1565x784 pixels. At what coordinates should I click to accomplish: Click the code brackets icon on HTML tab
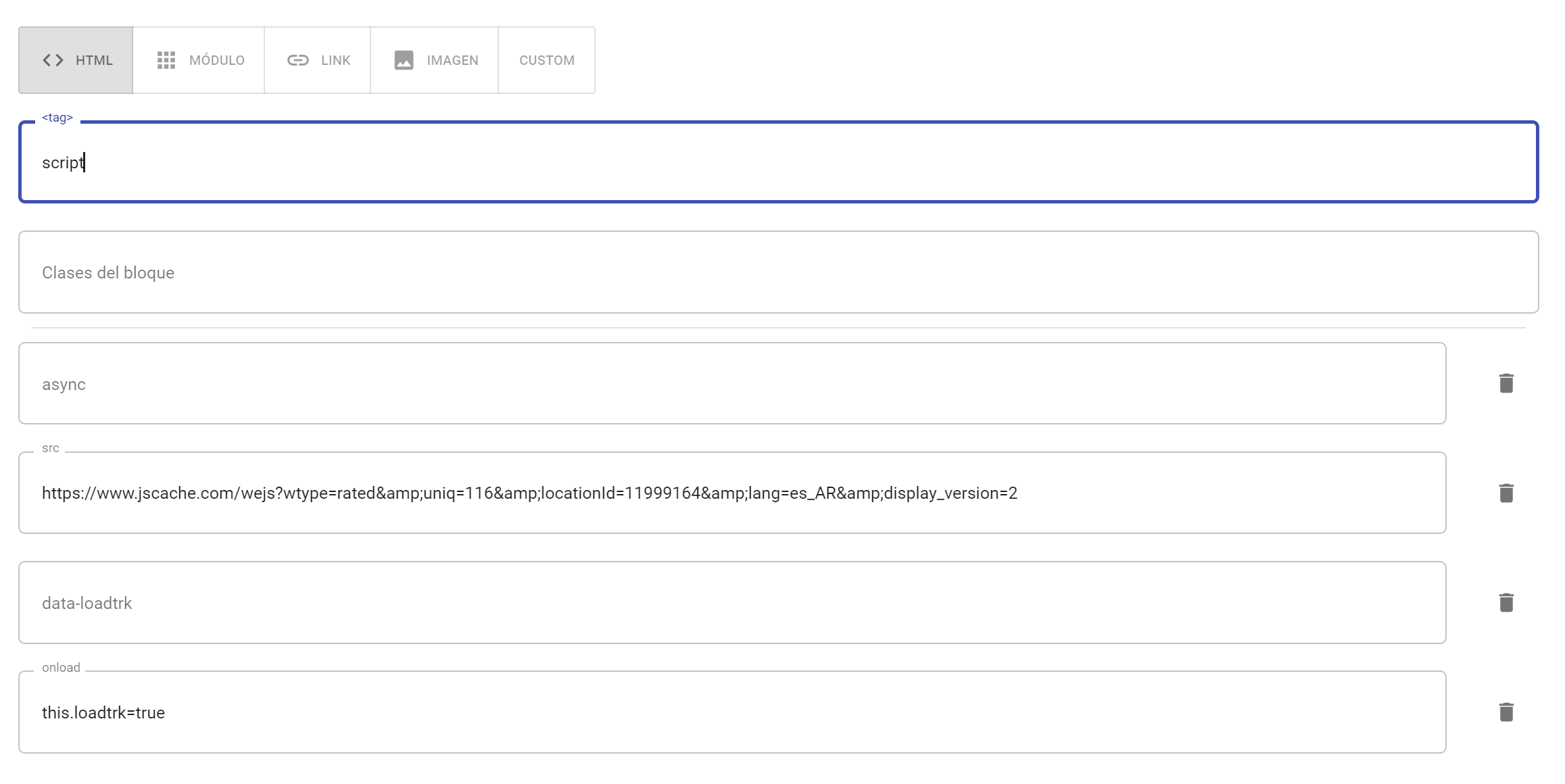tap(53, 60)
